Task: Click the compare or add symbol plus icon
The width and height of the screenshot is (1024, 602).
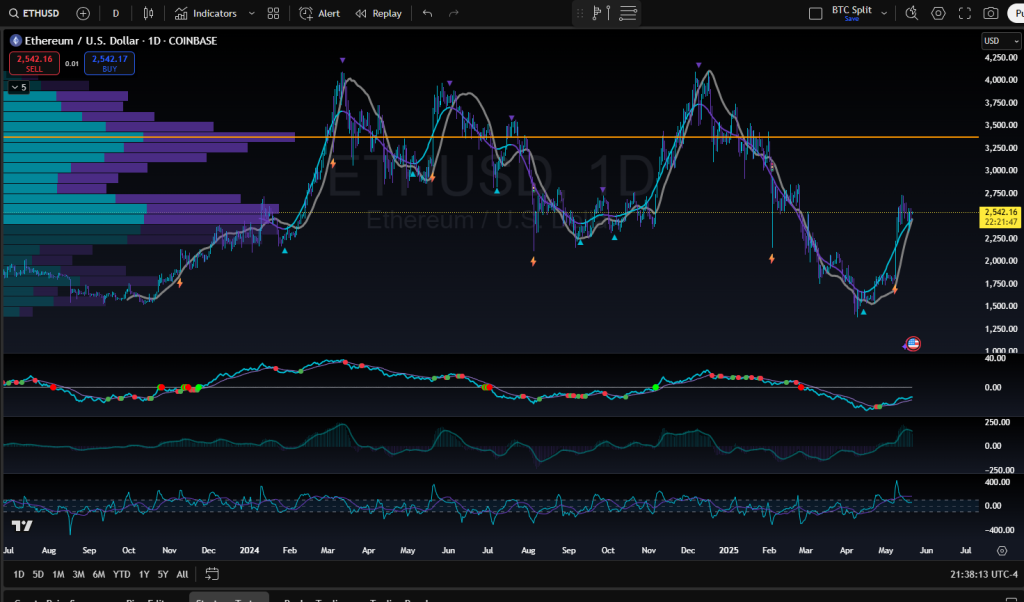Action: pos(83,13)
